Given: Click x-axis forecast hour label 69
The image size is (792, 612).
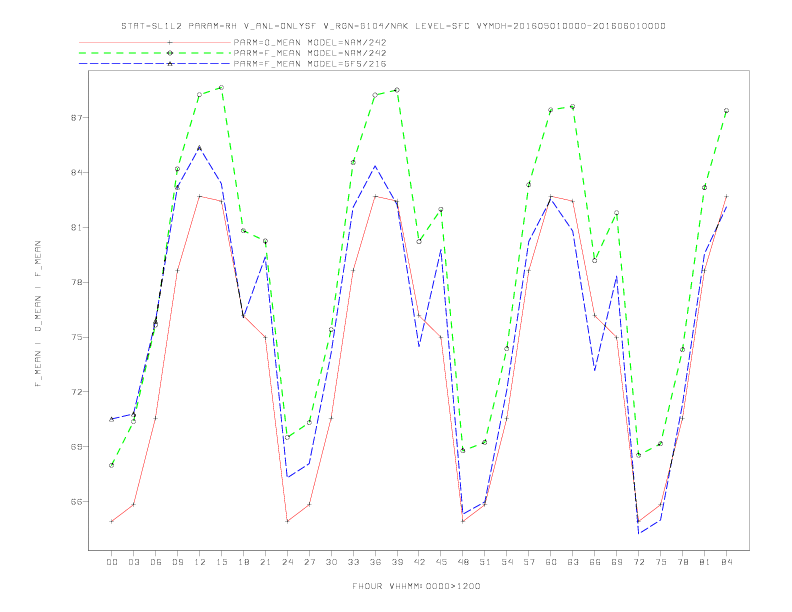Looking at the screenshot, I should pos(617,562).
